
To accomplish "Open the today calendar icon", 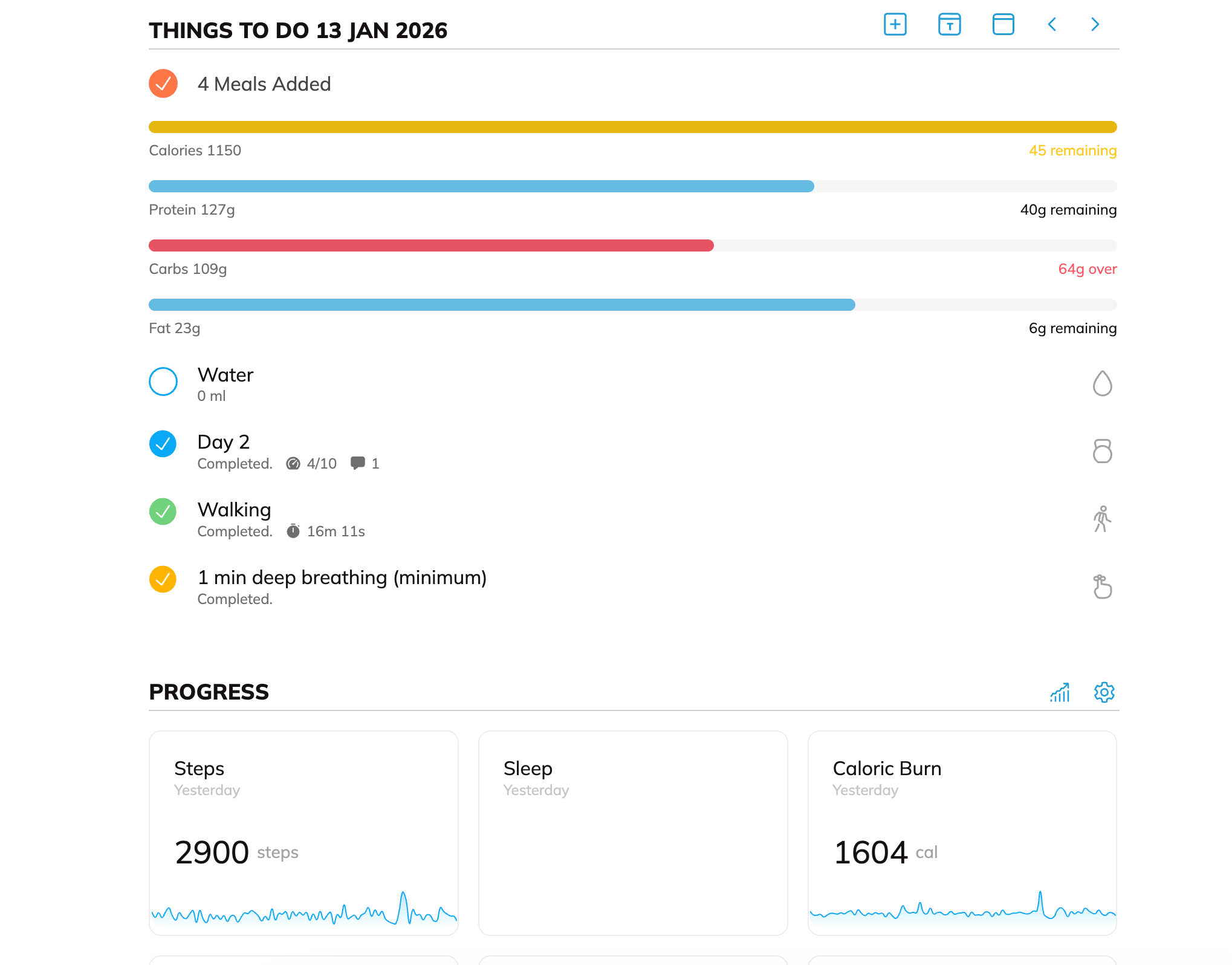I will (x=949, y=25).
